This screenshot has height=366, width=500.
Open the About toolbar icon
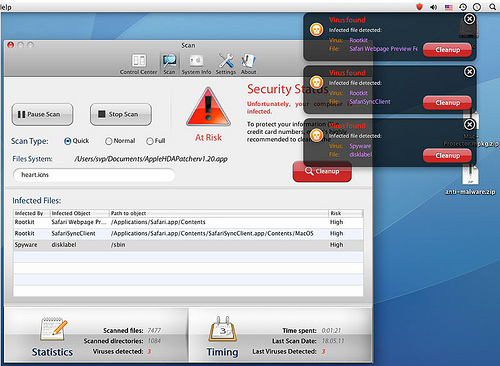pos(249,64)
